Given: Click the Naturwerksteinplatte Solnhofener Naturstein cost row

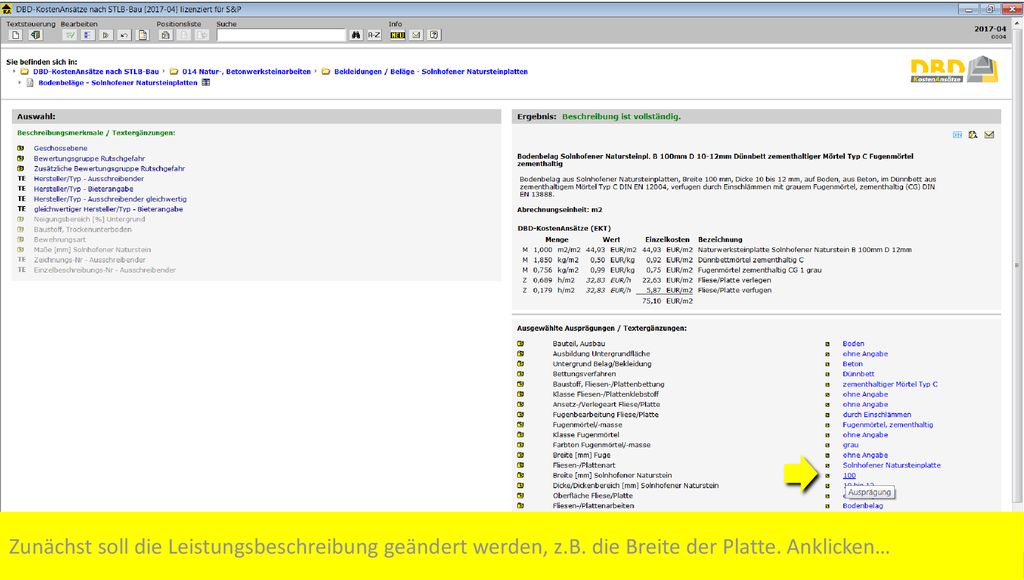Looking at the screenshot, I should tap(717, 250).
